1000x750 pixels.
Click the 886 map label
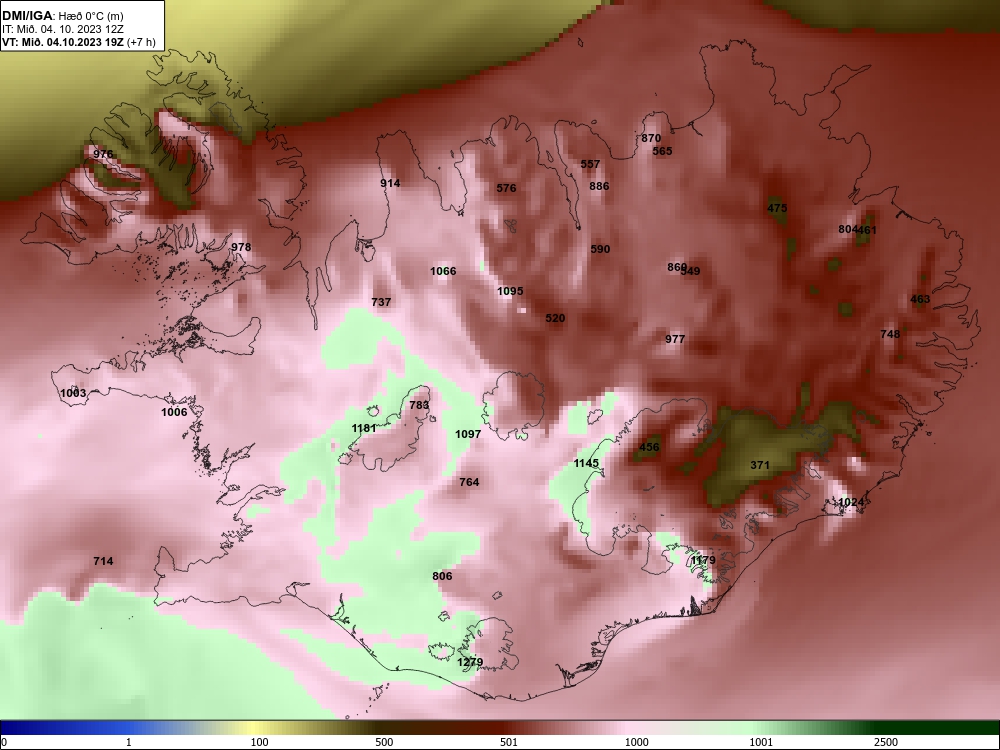[599, 186]
